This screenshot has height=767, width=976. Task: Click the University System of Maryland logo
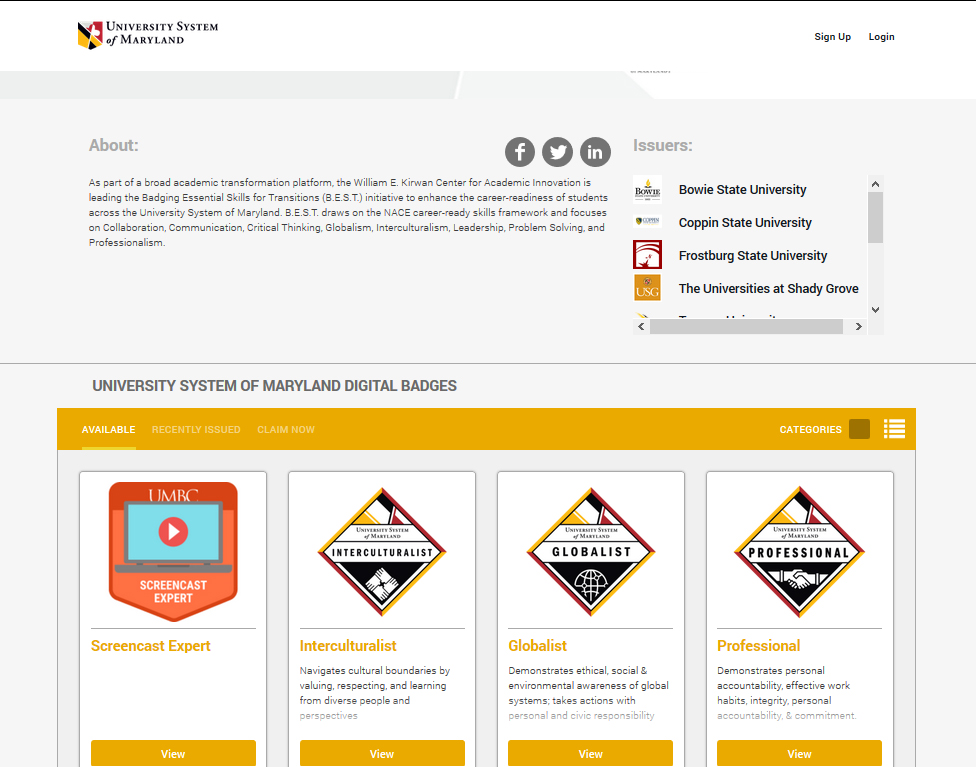pos(148,34)
